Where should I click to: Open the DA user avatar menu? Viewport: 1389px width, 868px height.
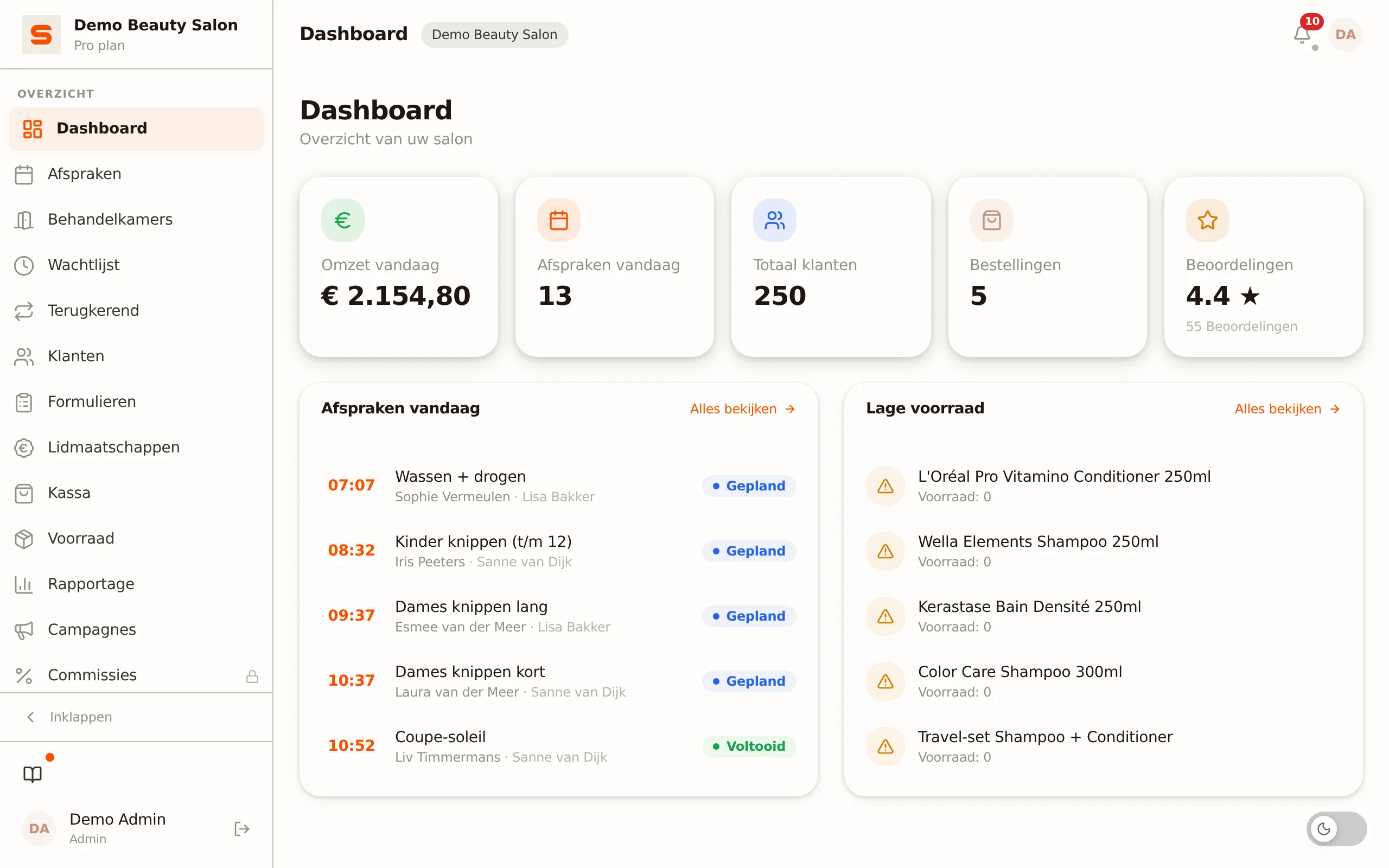(x=1345, y=34)
